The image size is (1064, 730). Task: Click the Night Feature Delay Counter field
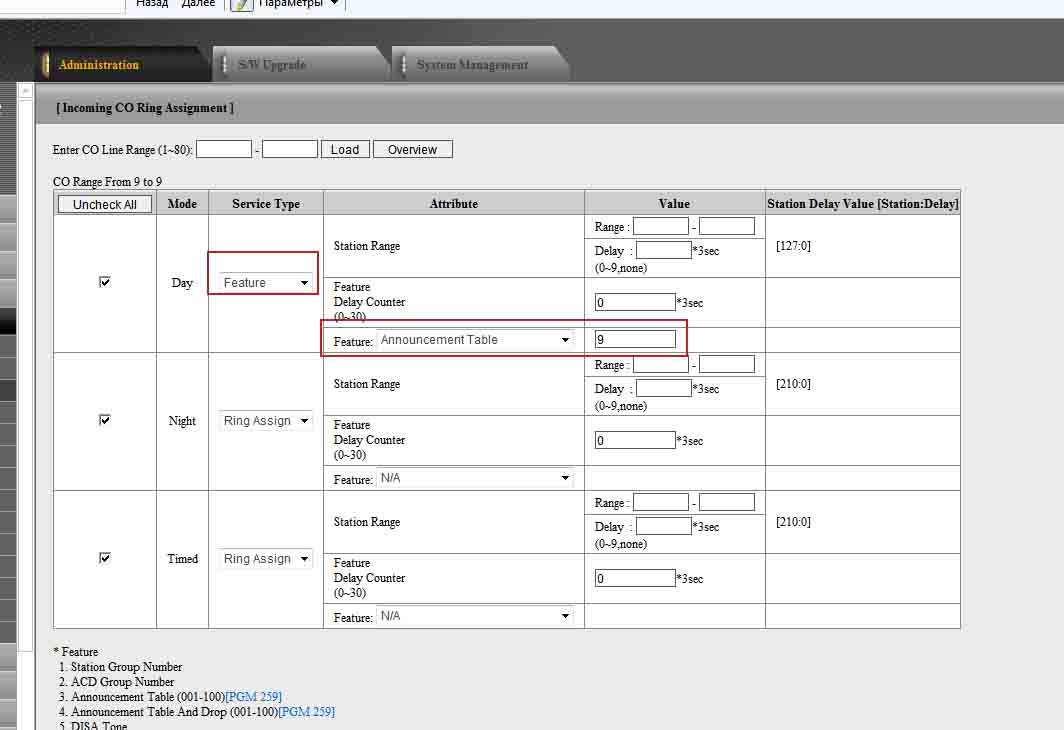coord(635,440)
